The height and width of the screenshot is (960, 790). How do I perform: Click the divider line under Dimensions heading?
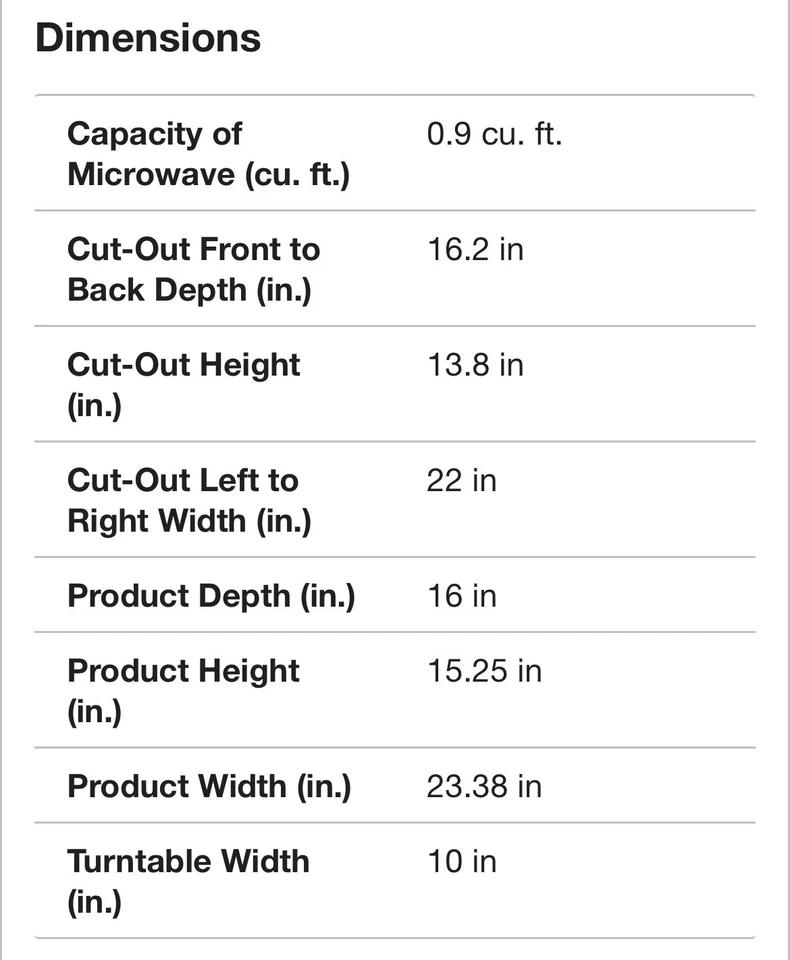point(394,95)
